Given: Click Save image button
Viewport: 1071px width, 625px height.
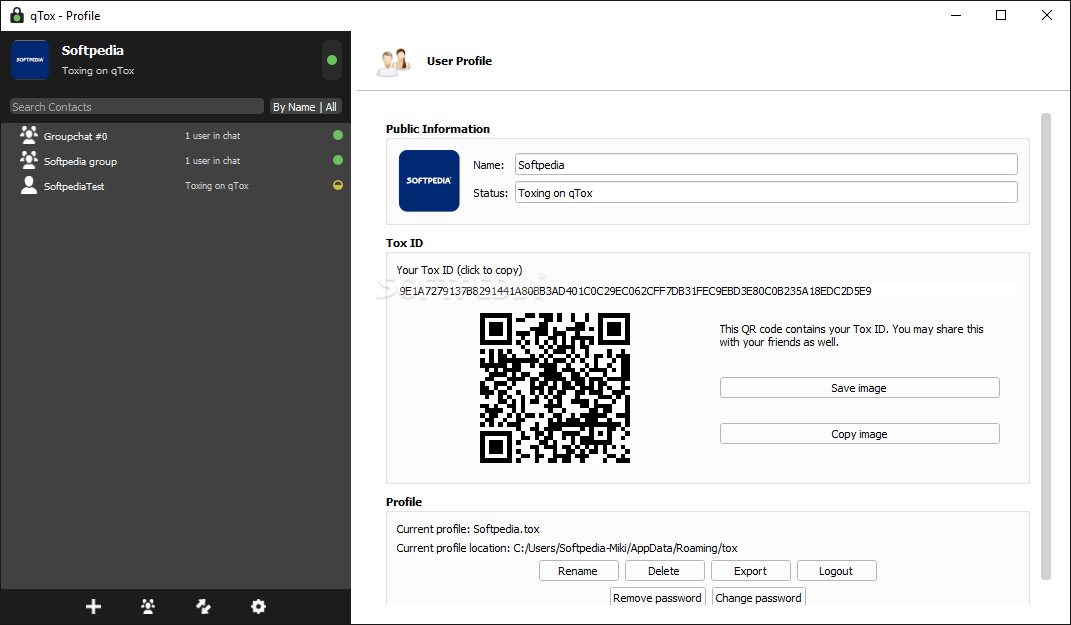Looking at the screenshot, I should pyautogui.click(x=859, y=387).
